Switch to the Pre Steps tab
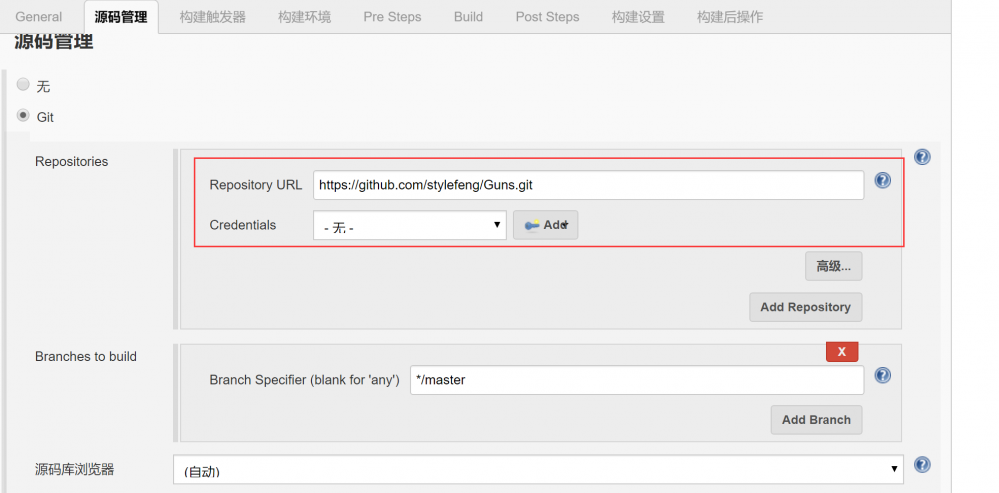This screenshot has width=999, height=493. 392,17
